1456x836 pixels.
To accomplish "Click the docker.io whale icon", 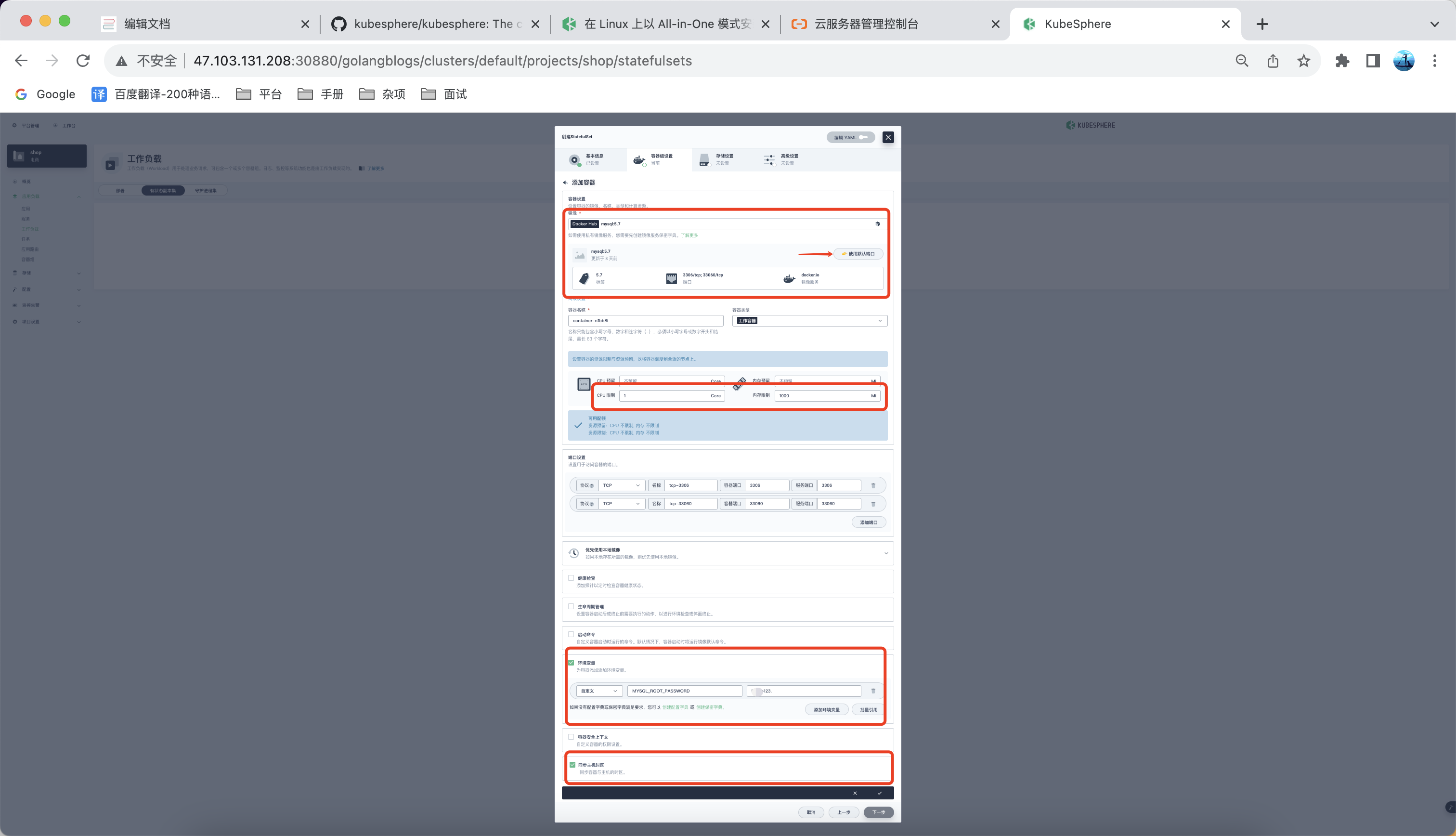I will coord(789,278).
